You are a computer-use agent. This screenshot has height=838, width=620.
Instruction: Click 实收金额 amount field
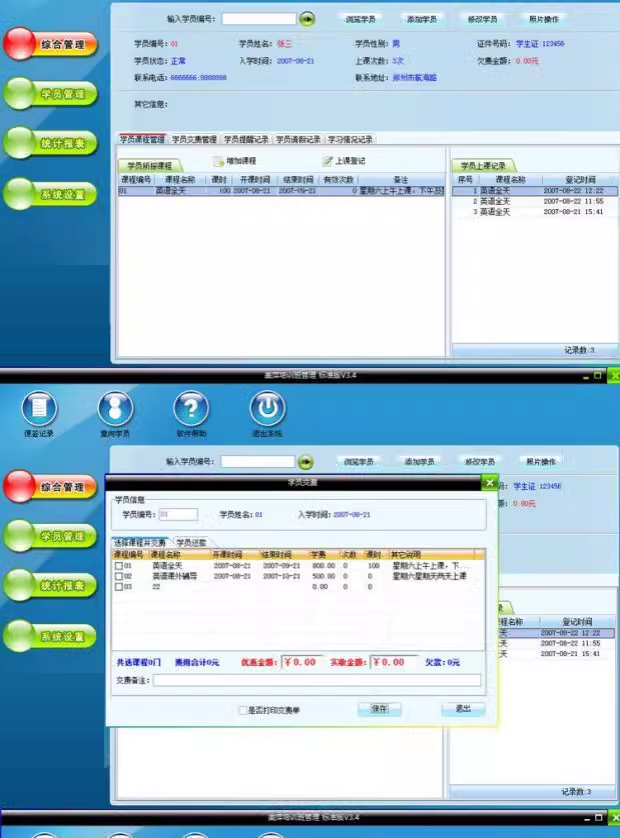[x=394, y=662]
